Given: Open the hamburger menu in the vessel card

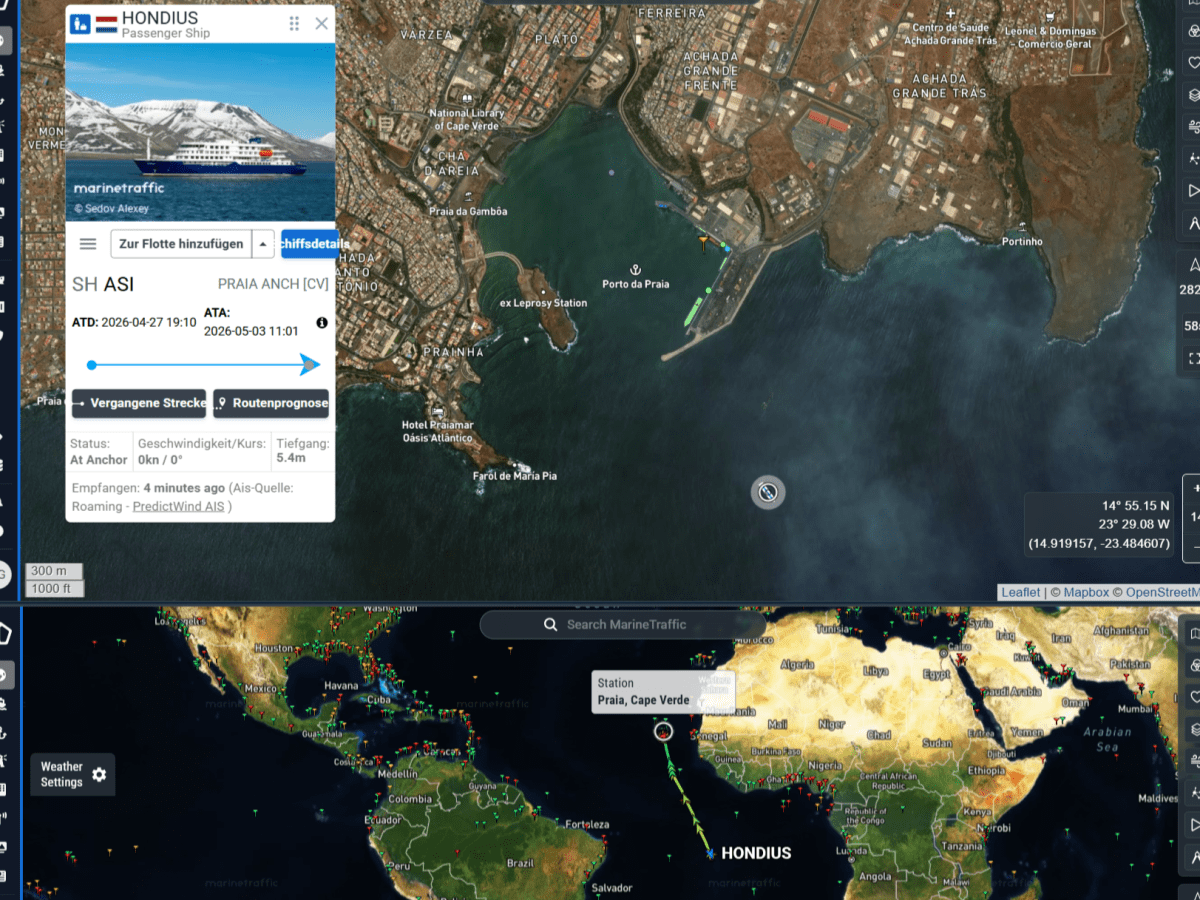Looking at the screenshot, I should pos(88,244).
